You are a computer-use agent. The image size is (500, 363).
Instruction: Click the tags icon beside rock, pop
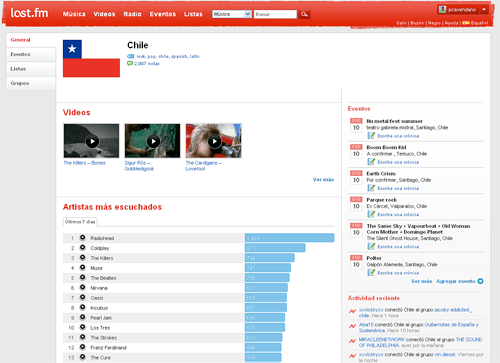tap(130, 56)
